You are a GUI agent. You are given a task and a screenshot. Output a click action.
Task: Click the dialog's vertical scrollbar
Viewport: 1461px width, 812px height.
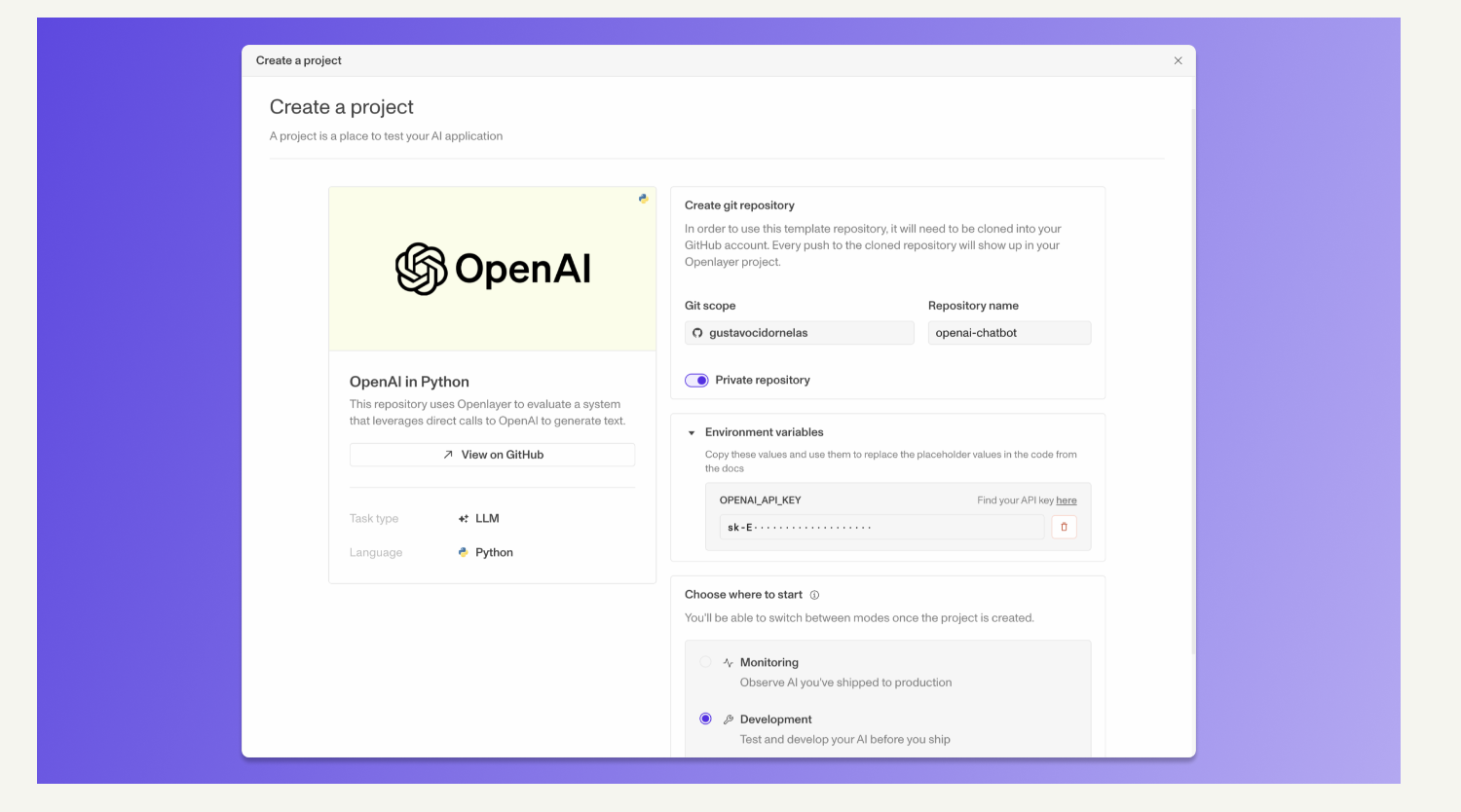(x=1192, y=380)
